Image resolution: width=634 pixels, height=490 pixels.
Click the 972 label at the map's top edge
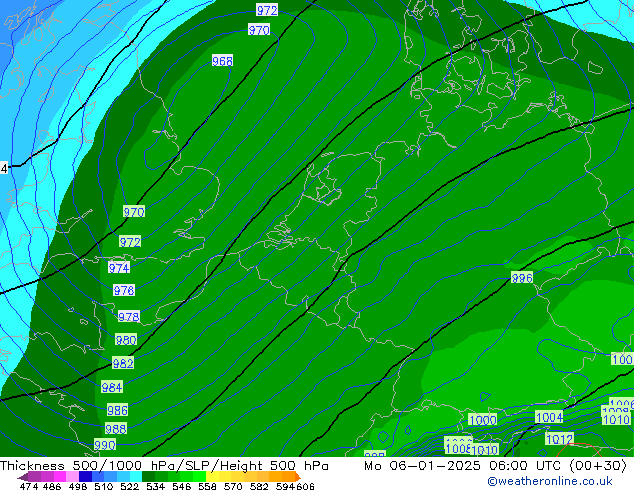[267, 10]
